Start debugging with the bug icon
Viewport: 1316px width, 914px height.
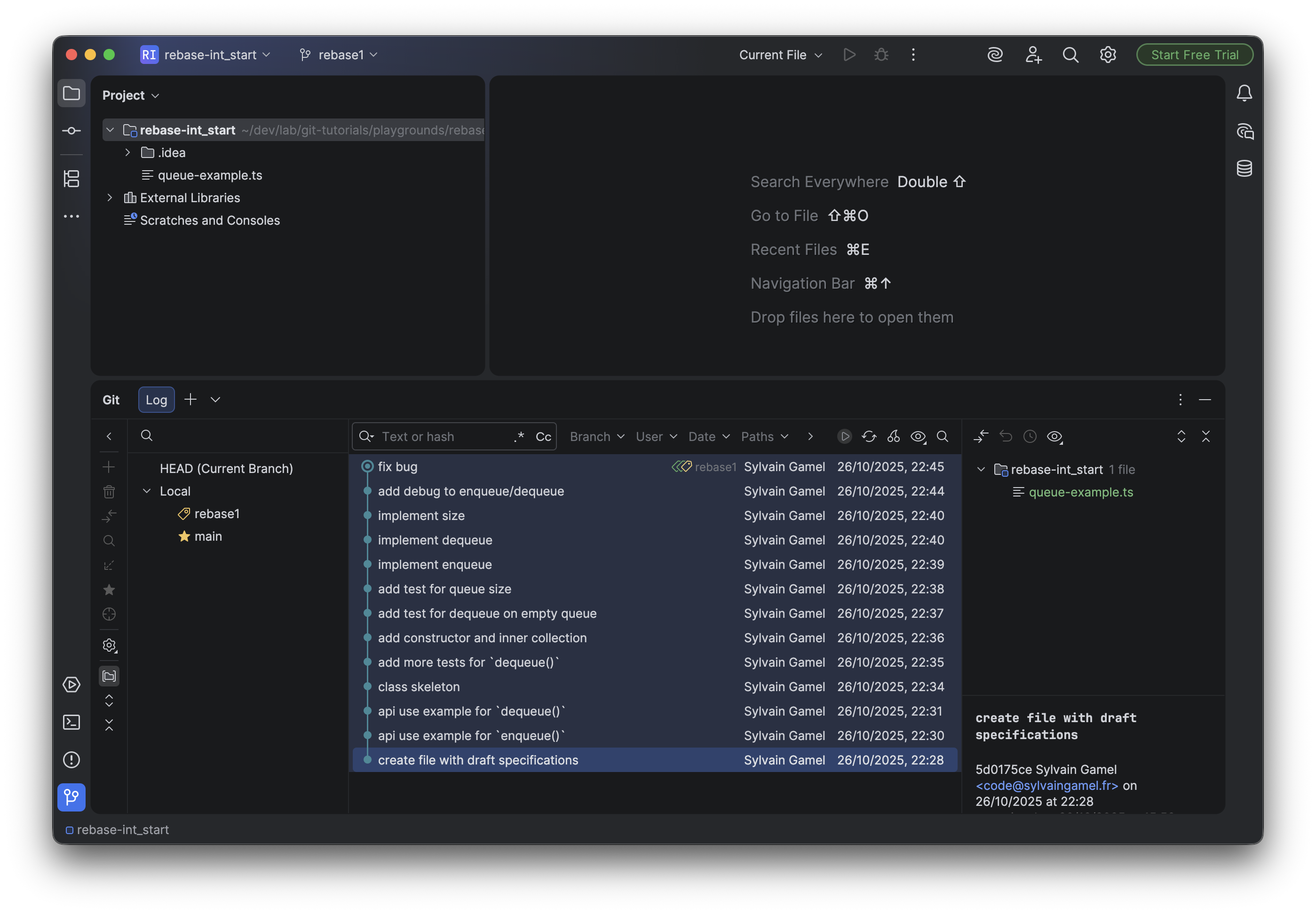pyautogui.click(x=880, y=55)
